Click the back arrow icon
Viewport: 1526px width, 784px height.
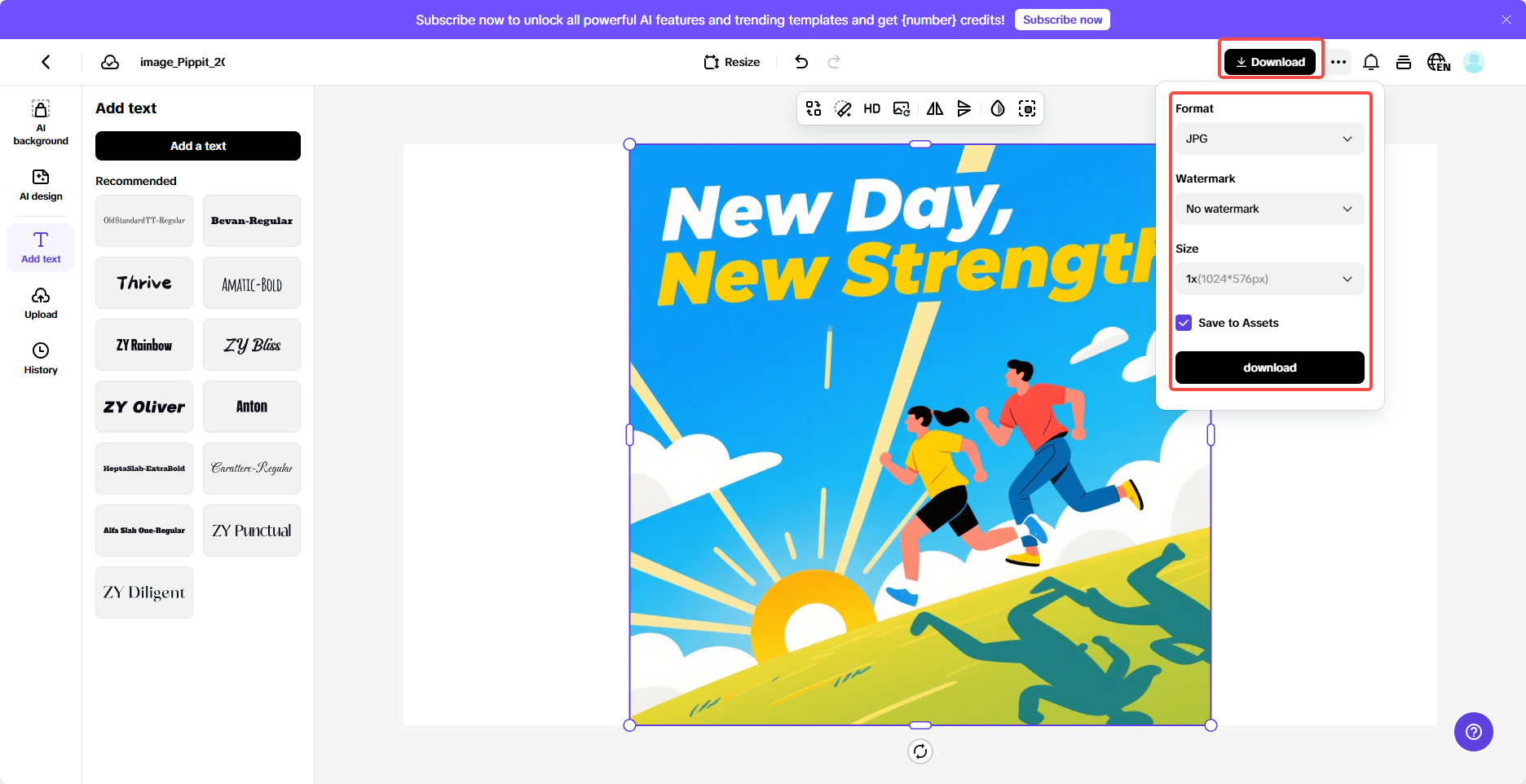(46, 62)
